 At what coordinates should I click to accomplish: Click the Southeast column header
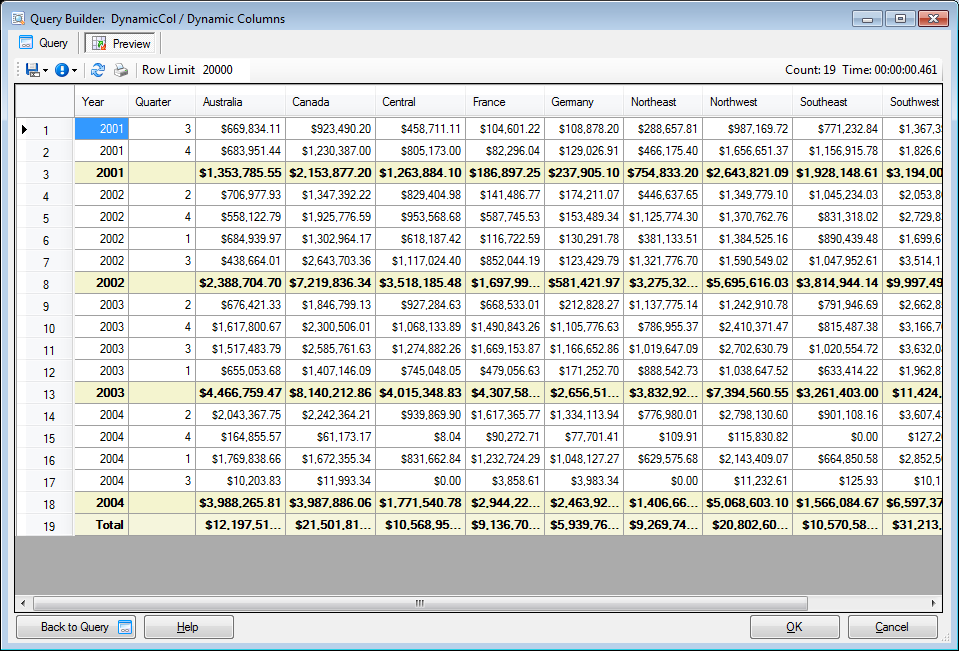click(837, 102)
